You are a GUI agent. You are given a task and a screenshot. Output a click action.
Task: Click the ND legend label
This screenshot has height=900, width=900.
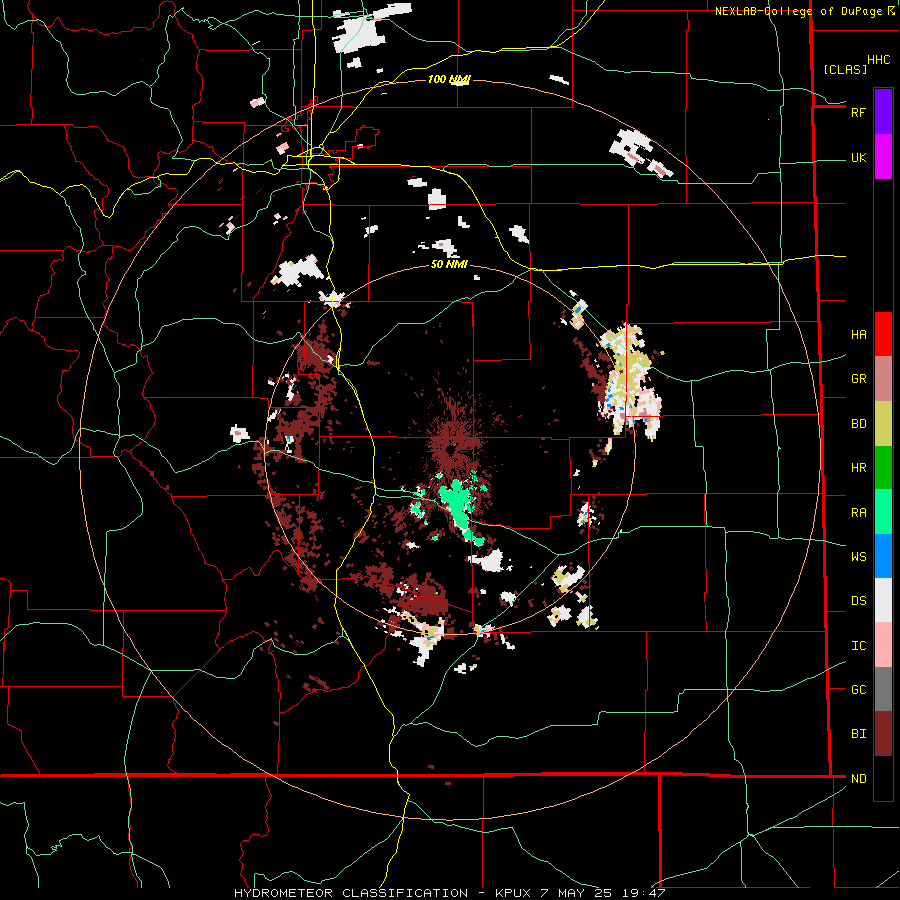pos(858,779)
